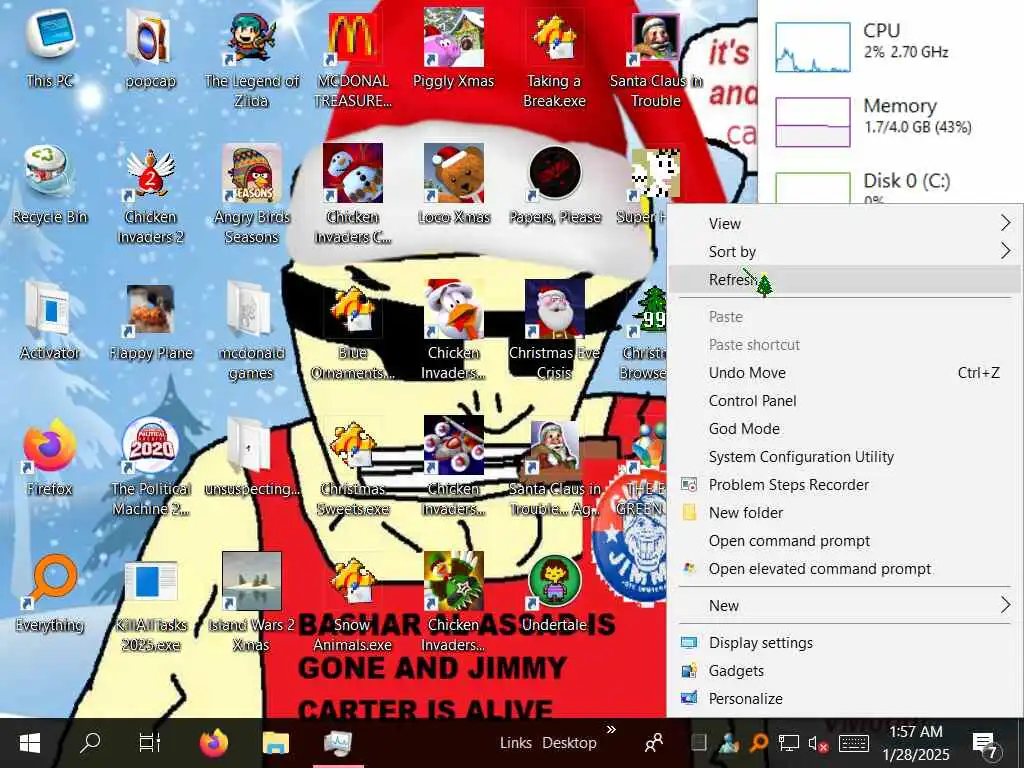Expand the New submenu
The width and height of the screenshot is (1024, 768).
point(844,605)
